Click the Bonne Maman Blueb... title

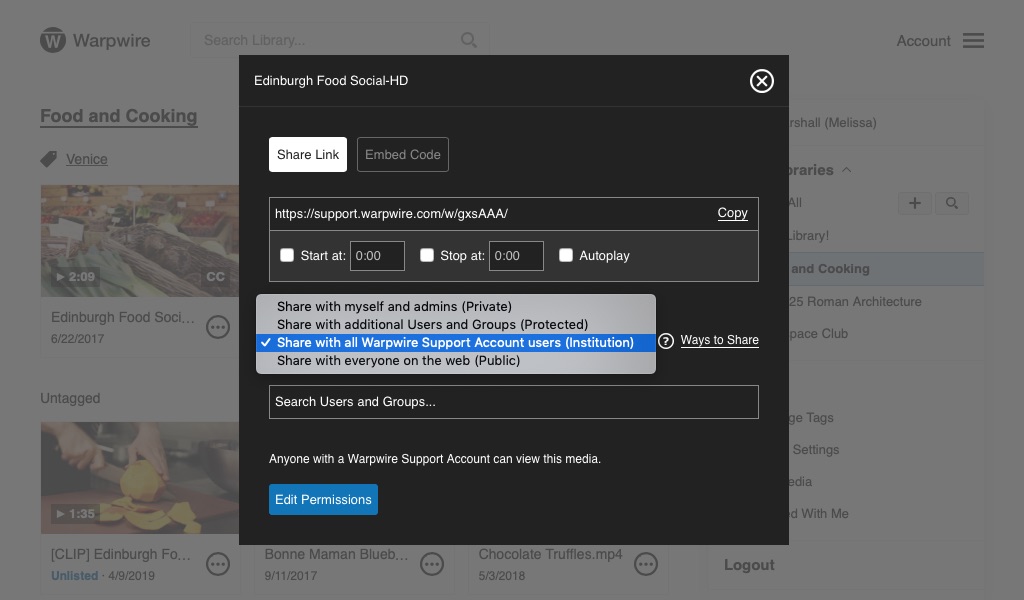[x=336, y=554]
